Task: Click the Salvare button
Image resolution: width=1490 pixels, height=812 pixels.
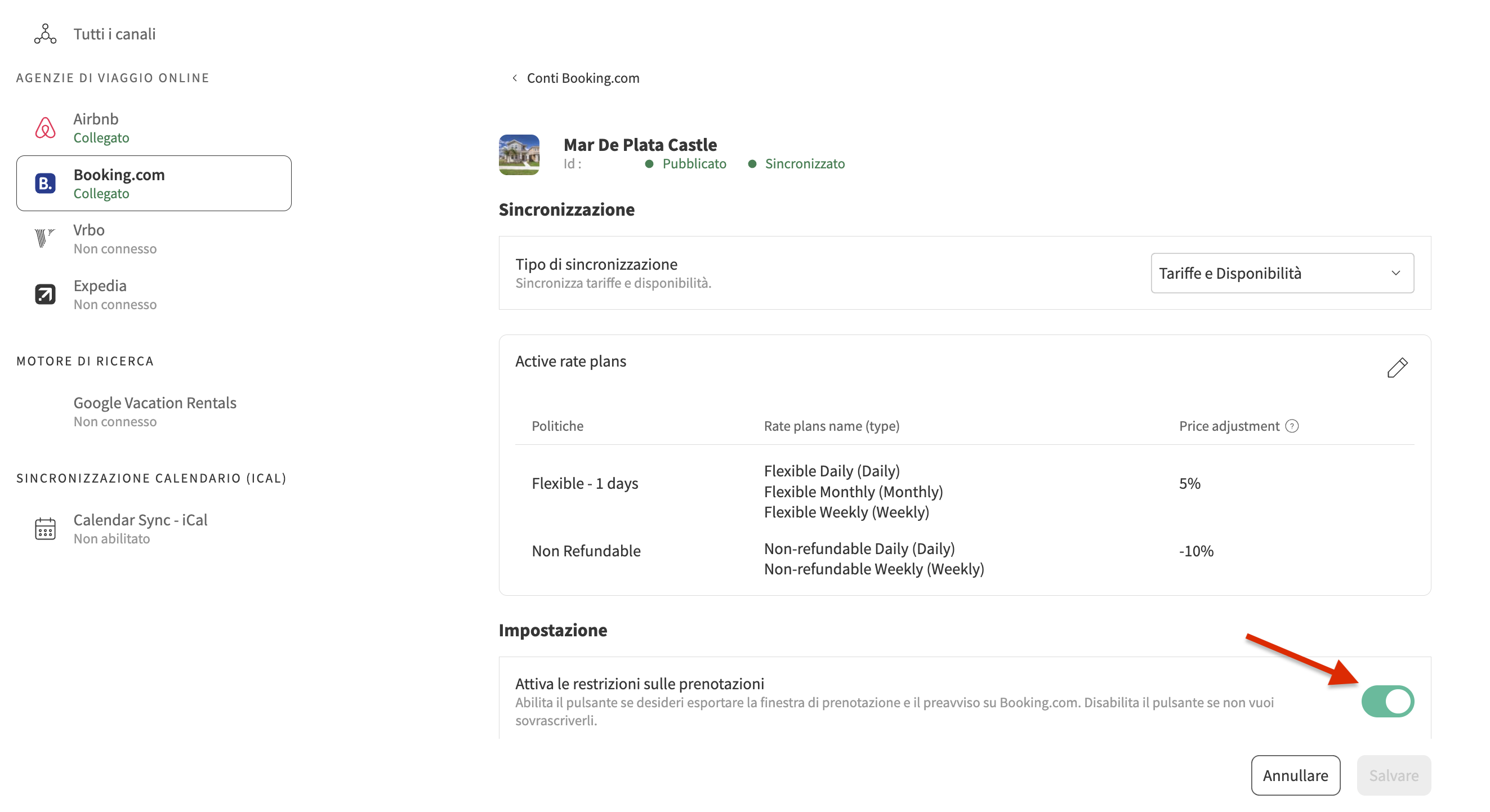Action: point(1393,775)
